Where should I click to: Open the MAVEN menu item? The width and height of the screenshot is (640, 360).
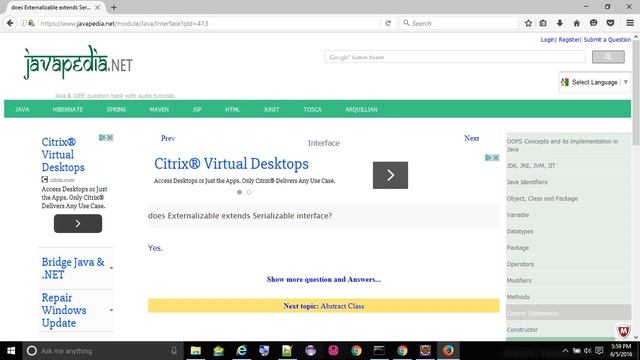pos(159,109)
